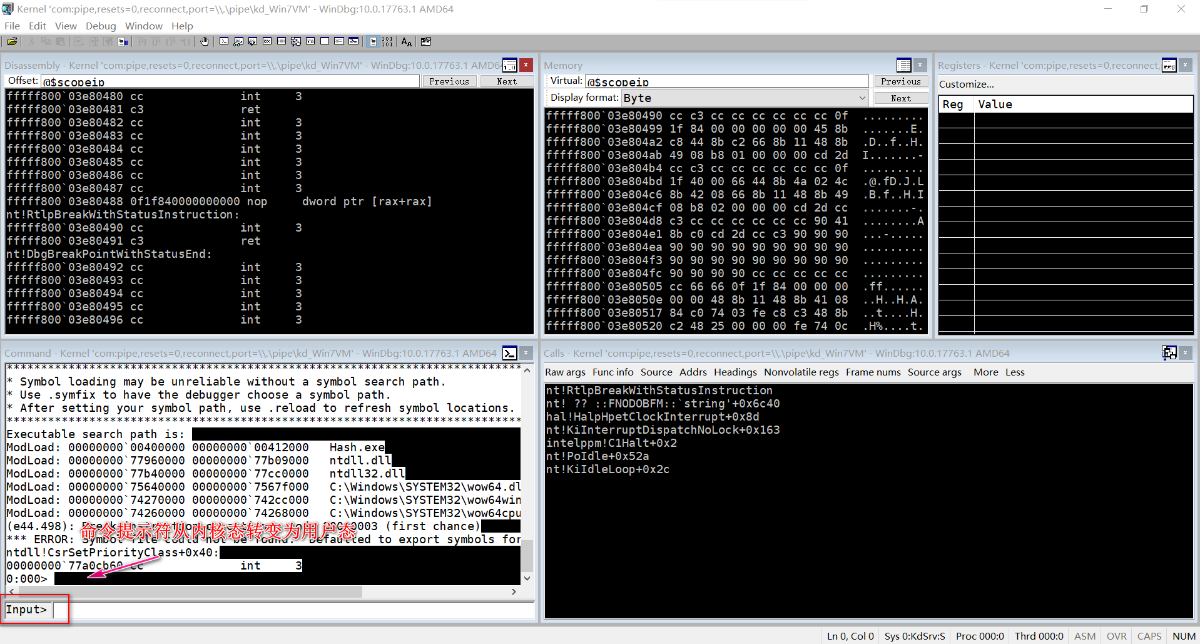Screen dimensions: 1200x644
Task: Open the Options toolbar icon
Action: tap(426, 42)
